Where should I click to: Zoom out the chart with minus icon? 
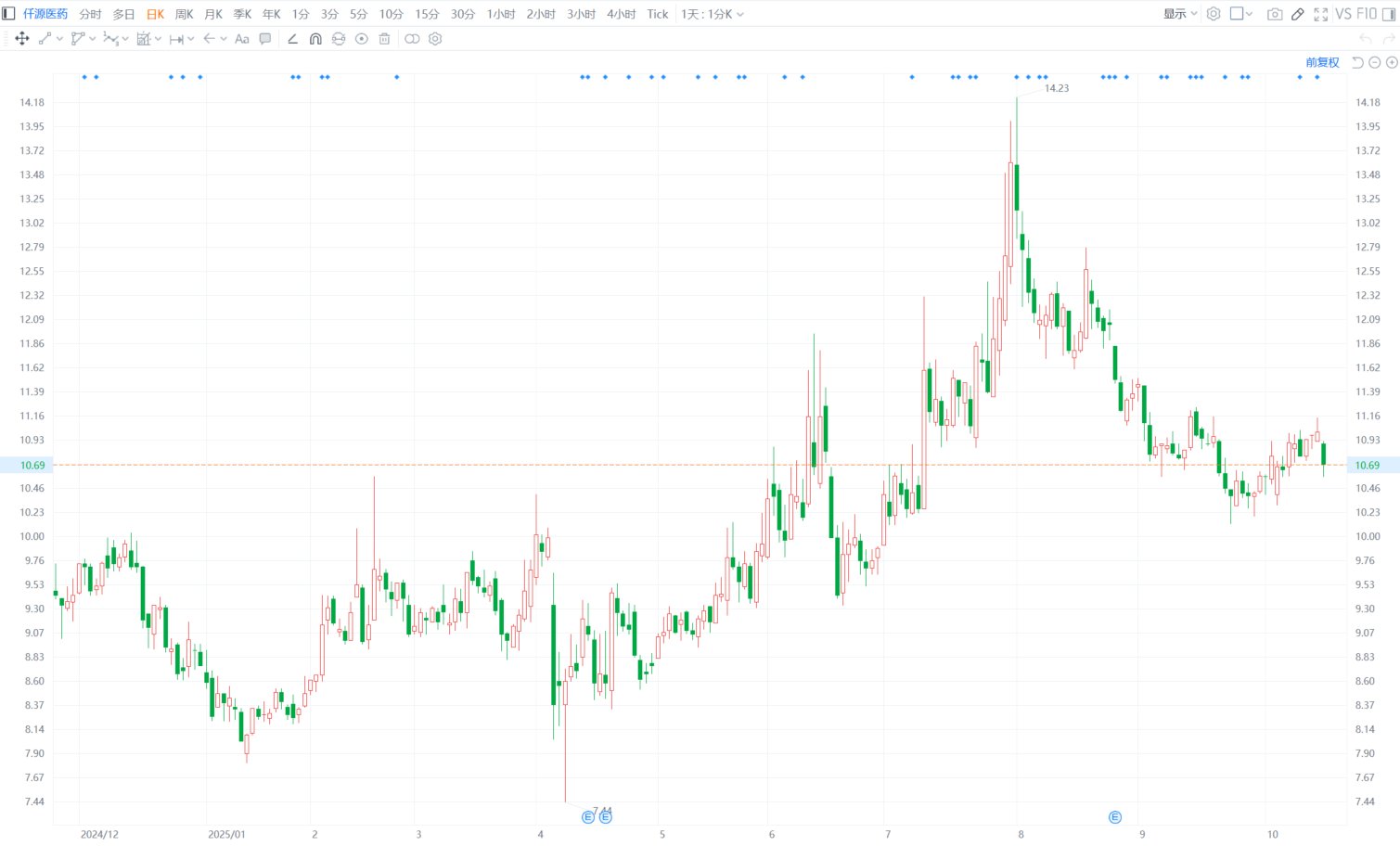1375,62
